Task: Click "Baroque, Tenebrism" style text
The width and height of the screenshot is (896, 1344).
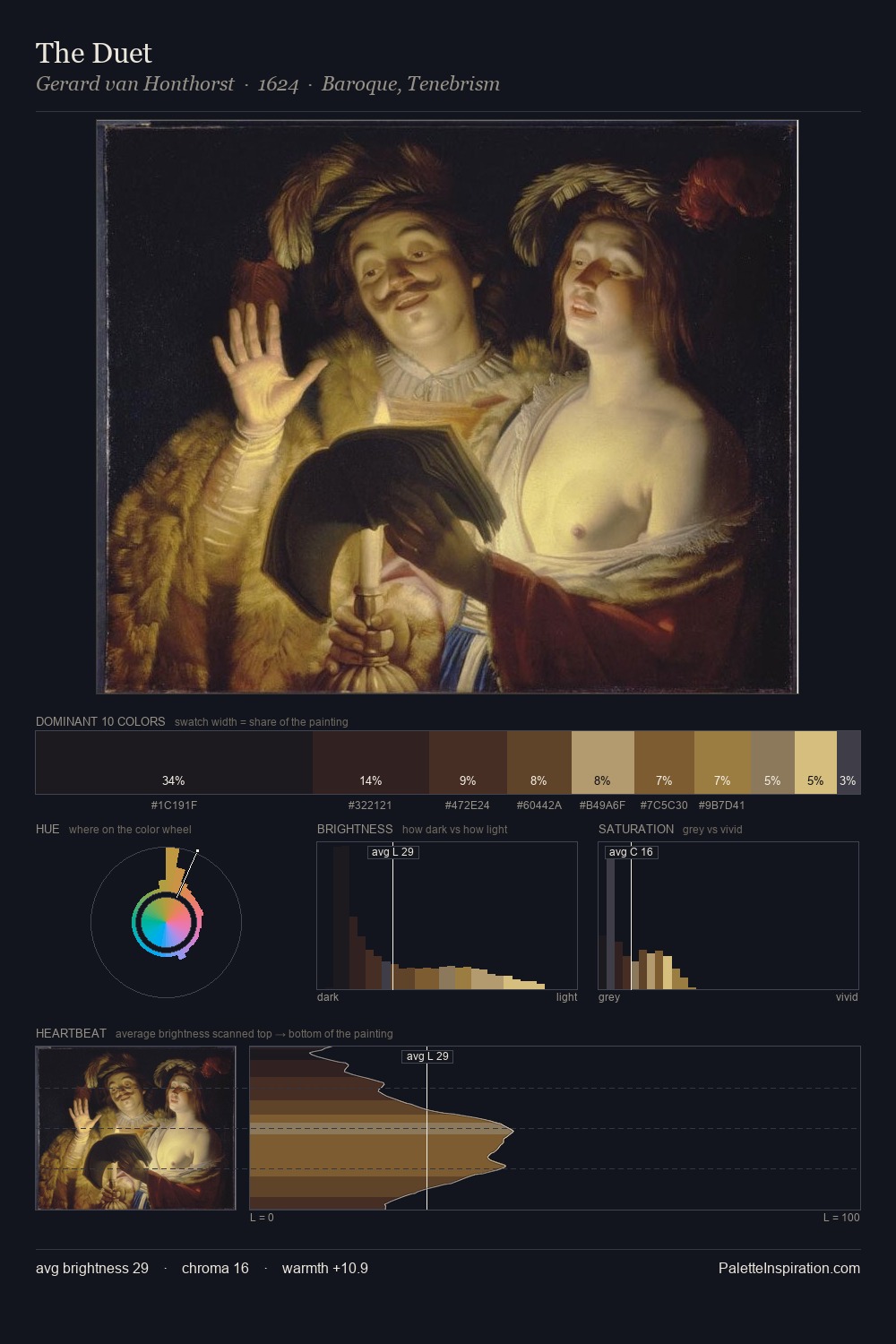Action: point(410,84)
